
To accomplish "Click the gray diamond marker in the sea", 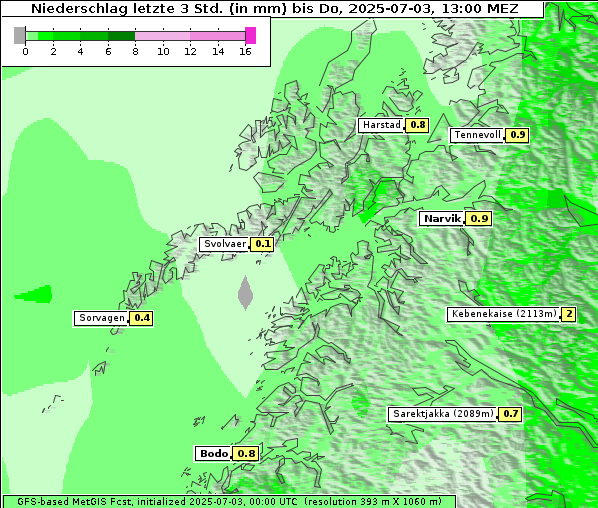I will point(245,293).
